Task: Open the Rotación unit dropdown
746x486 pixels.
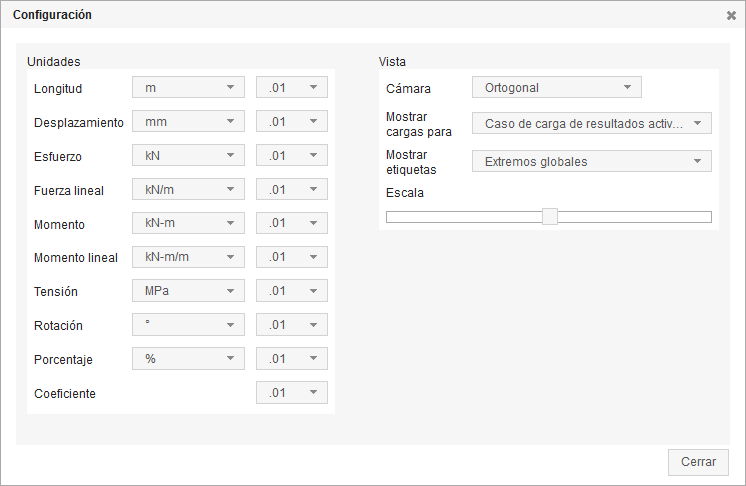Action: pyautogui.click(x=188, y=326)
